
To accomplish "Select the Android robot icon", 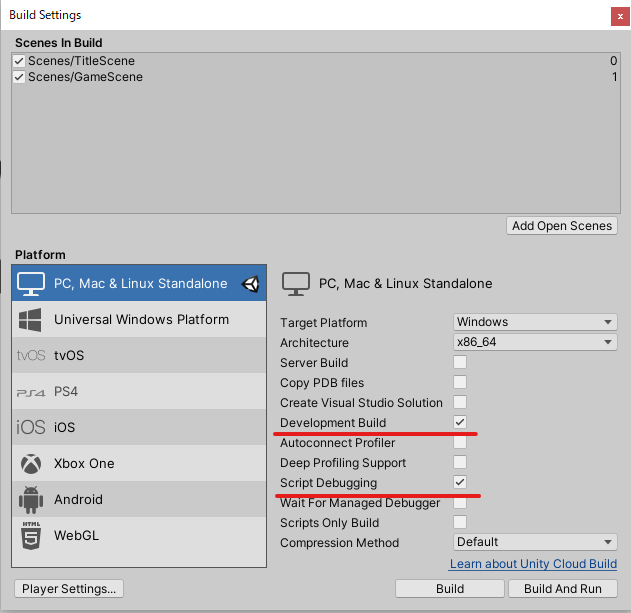I will pyautogui.click(x=31, y=499).
